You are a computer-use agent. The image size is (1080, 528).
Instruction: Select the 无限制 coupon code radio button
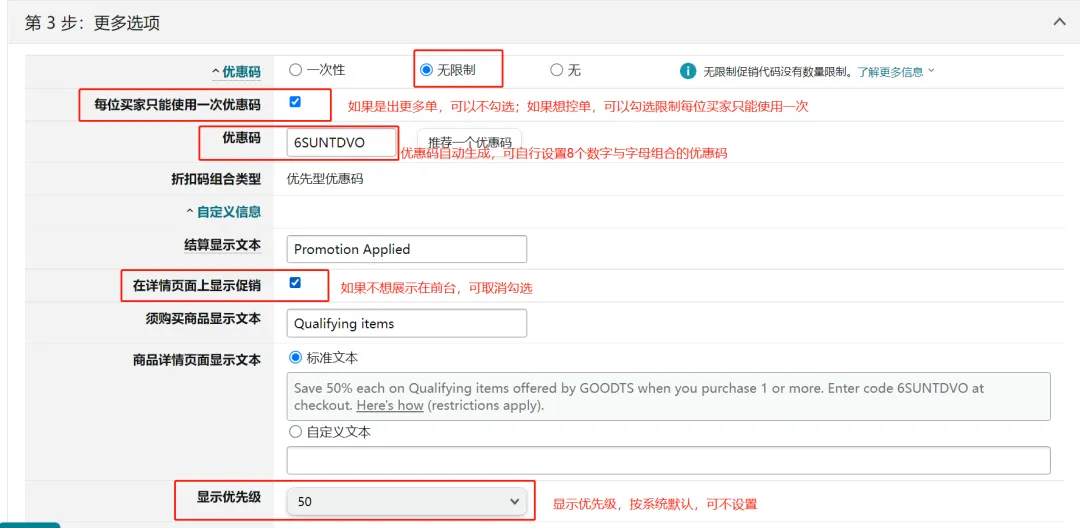(x=426, y=70)
